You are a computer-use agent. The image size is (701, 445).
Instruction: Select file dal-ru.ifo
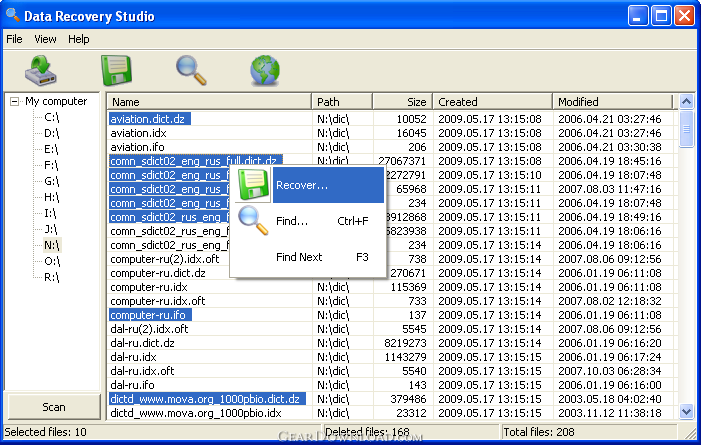[132, 385]
